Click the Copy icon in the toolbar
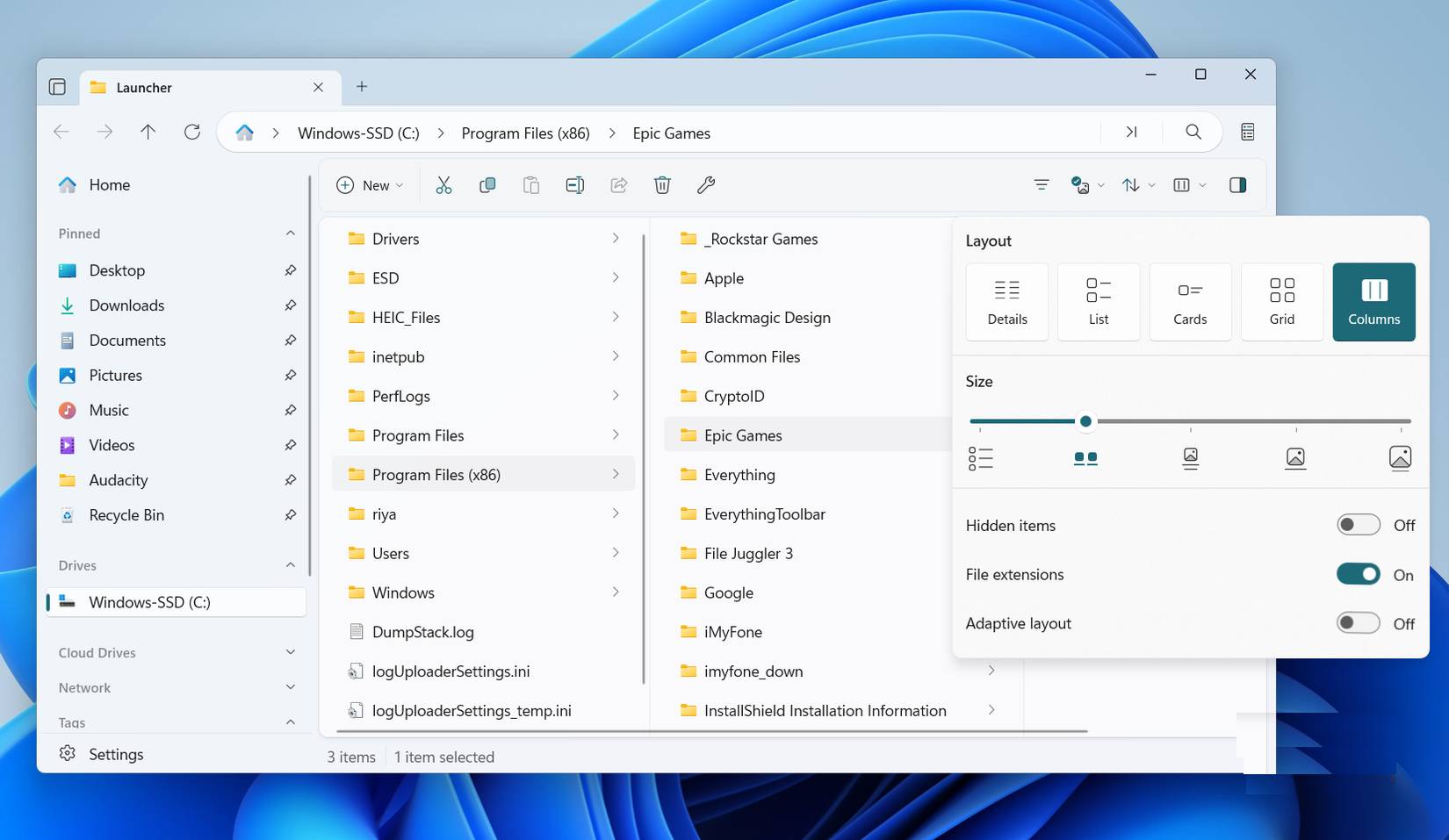This screenshot has width=1449, height=840. point(487,185)
